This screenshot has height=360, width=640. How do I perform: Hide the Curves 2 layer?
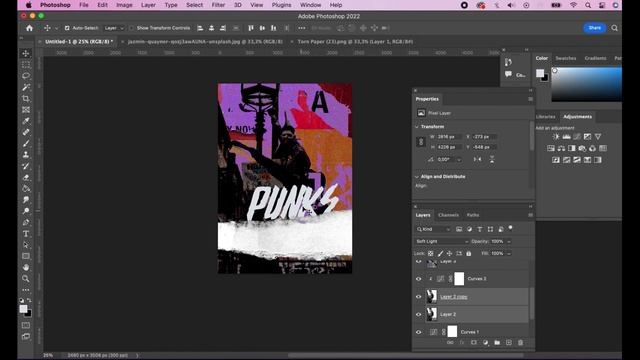418,279
